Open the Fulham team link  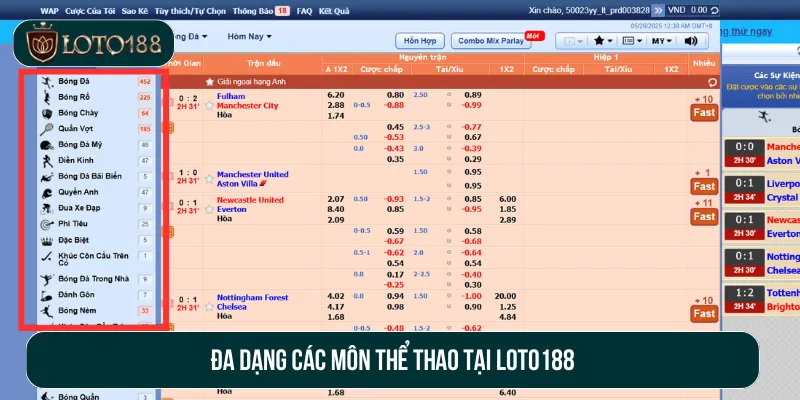coord(231,96)
